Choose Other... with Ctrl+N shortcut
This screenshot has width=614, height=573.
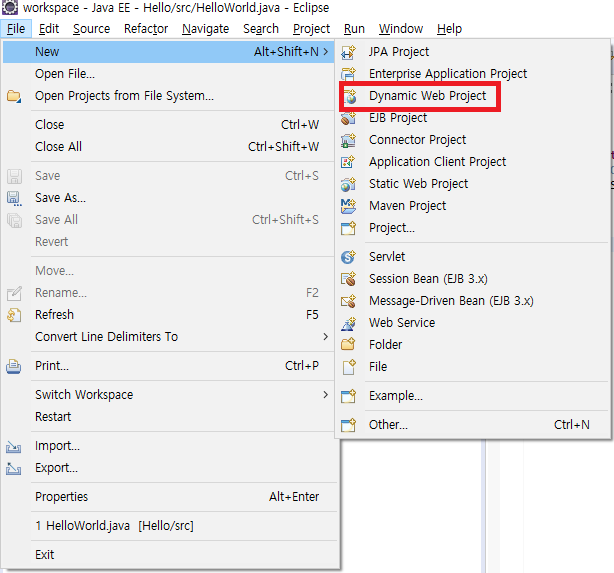pos(473,425)
